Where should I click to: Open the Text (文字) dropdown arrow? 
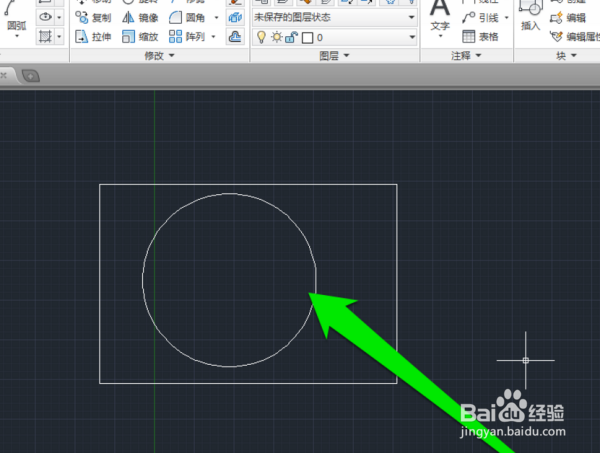tap(440, 36)
